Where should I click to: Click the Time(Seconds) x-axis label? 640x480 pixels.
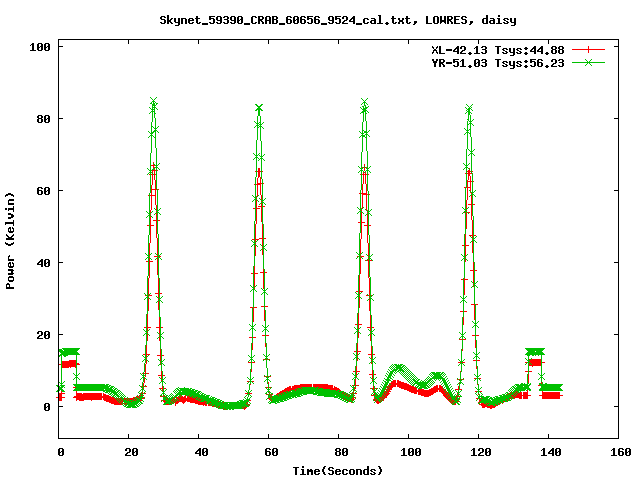(x=338, y=471)
